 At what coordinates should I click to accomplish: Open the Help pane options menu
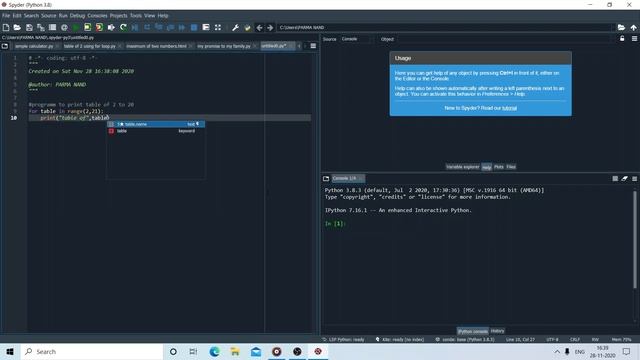[x=634, y=38]
